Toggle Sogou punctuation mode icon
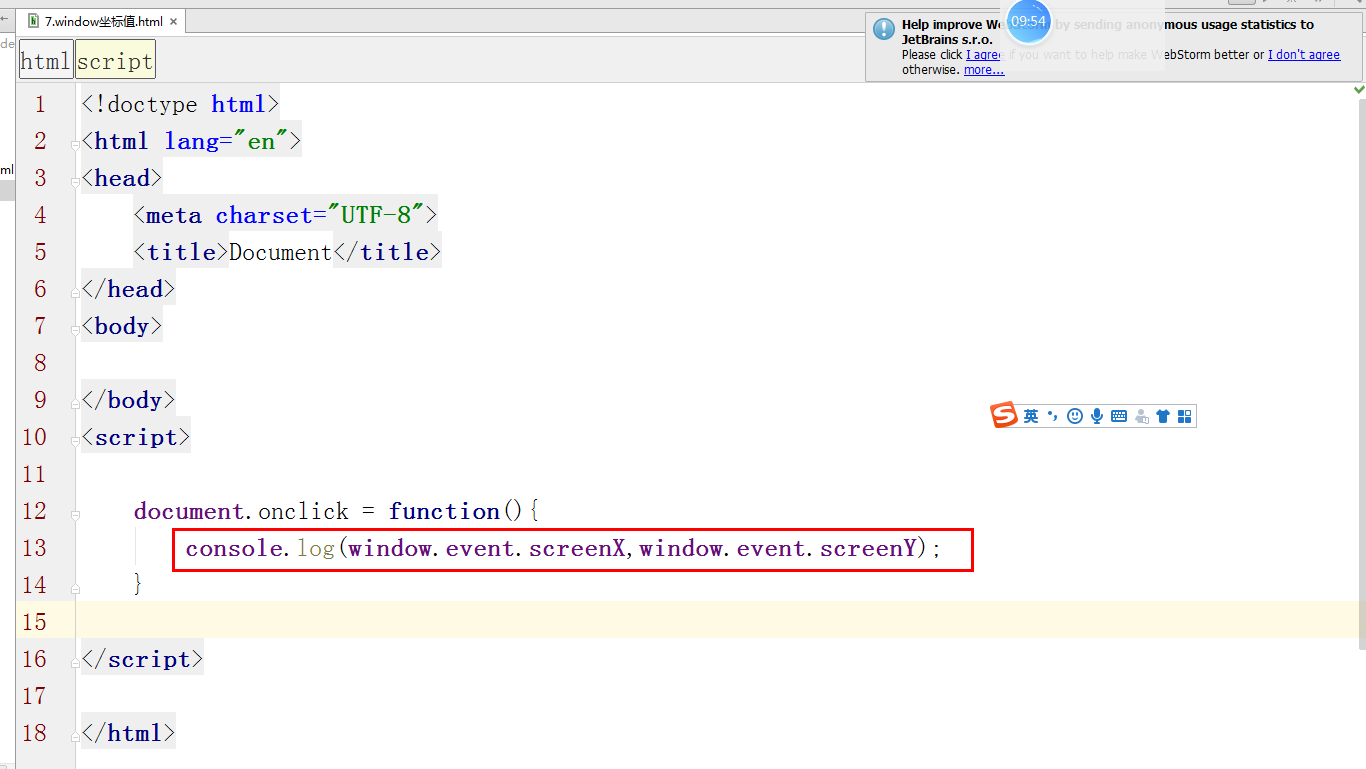 [1052, 415]
